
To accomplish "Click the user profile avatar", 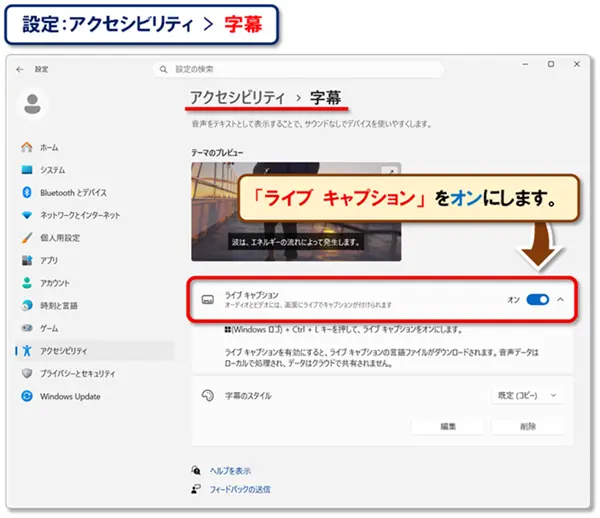I will [x=33, y=104].
